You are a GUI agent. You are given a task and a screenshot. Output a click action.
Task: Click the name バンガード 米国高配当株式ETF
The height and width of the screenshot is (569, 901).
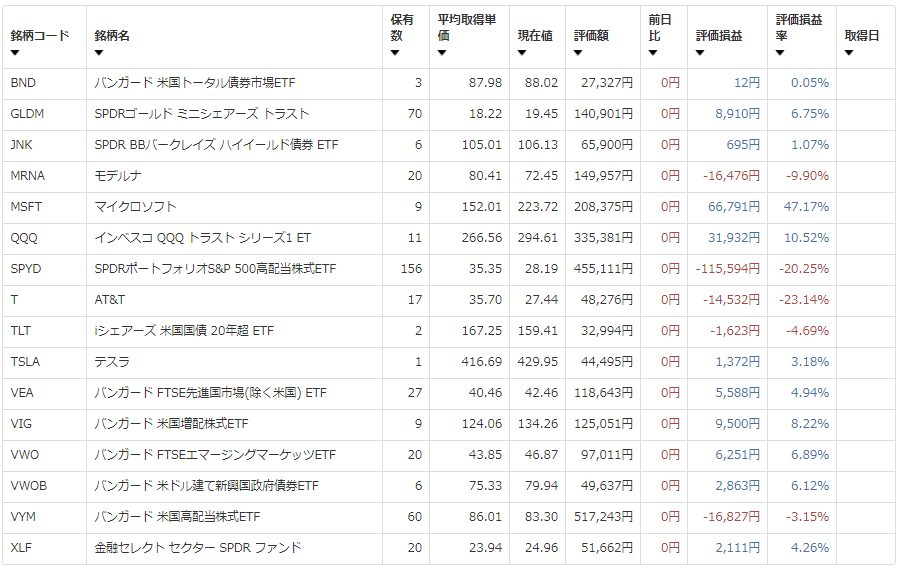click(177, 518)
